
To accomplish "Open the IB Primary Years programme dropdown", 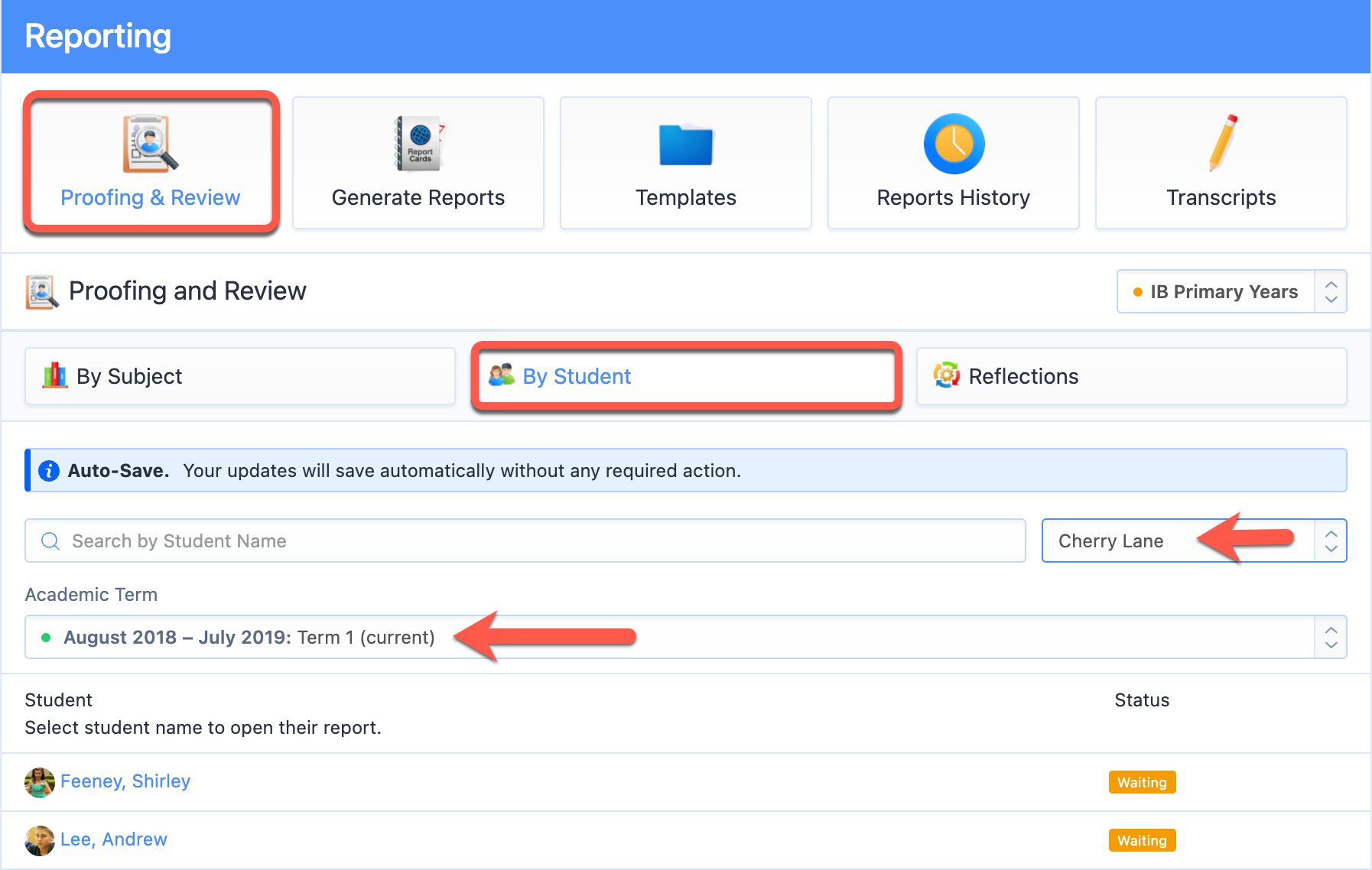I will click(1231, 291).
